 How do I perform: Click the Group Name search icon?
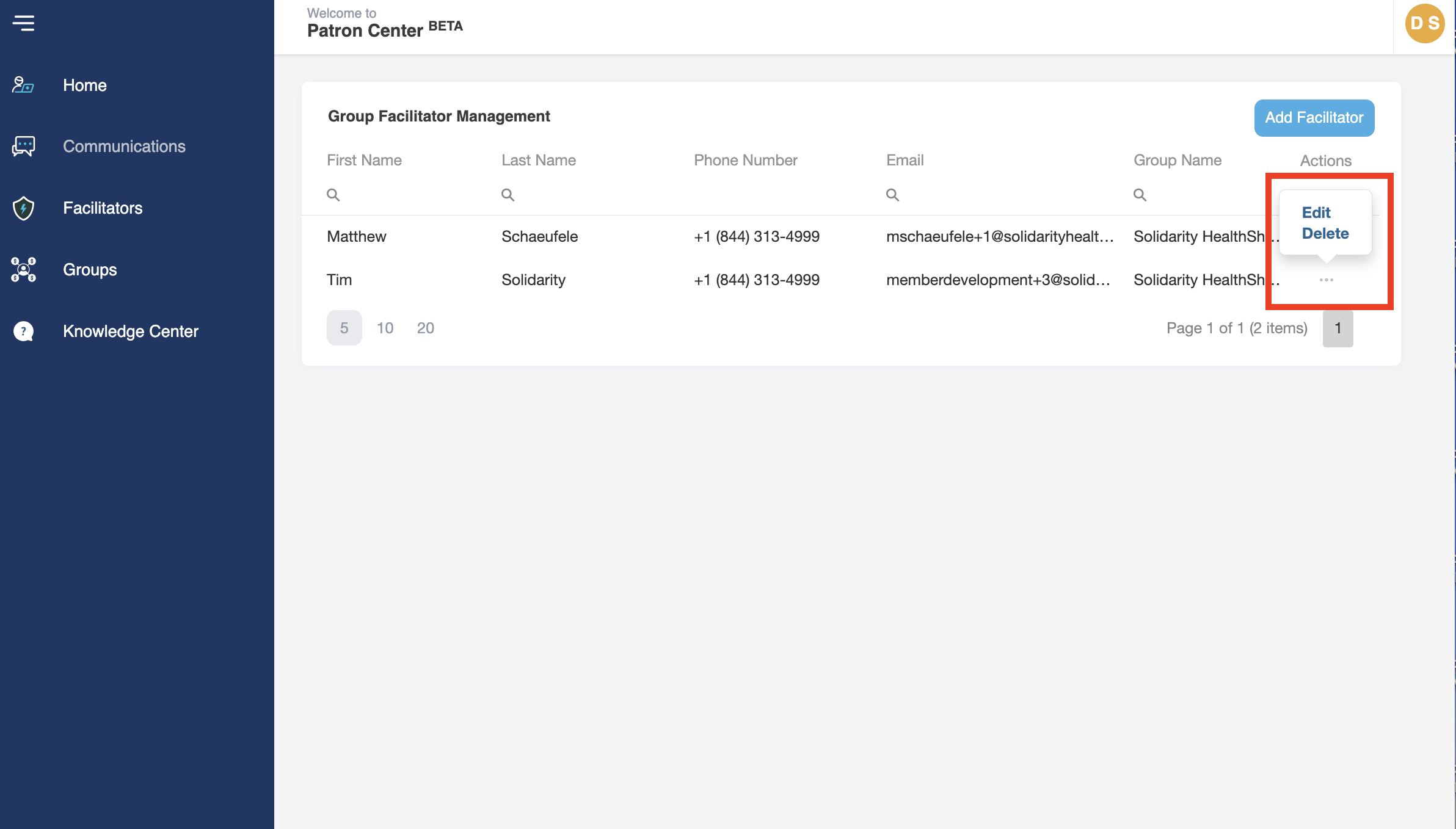coord(1140,195)
